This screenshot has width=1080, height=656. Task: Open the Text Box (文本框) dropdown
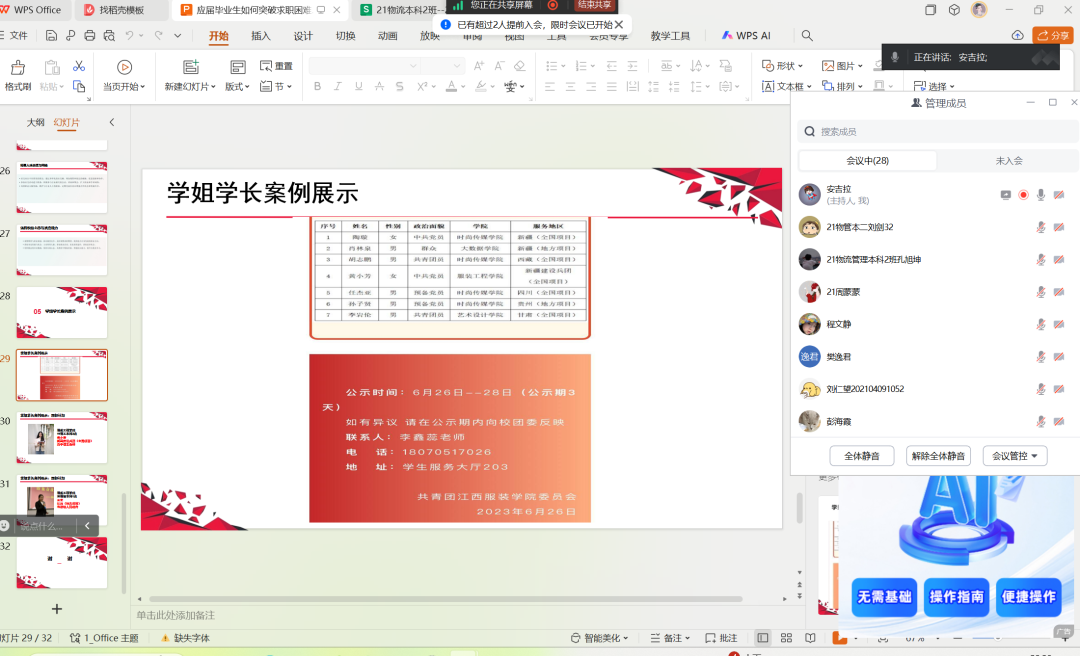[x=787, y=86]
